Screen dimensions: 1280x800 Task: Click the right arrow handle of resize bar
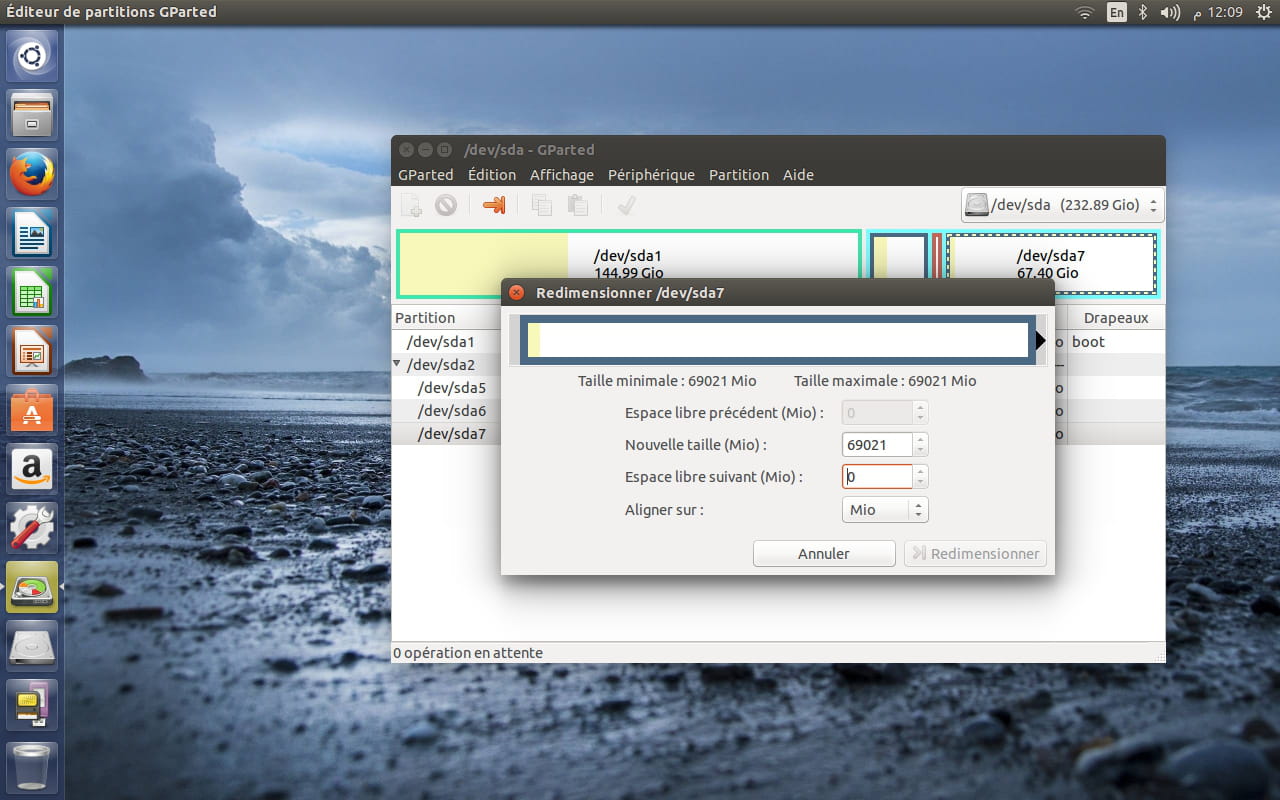tap(1040, 341)
